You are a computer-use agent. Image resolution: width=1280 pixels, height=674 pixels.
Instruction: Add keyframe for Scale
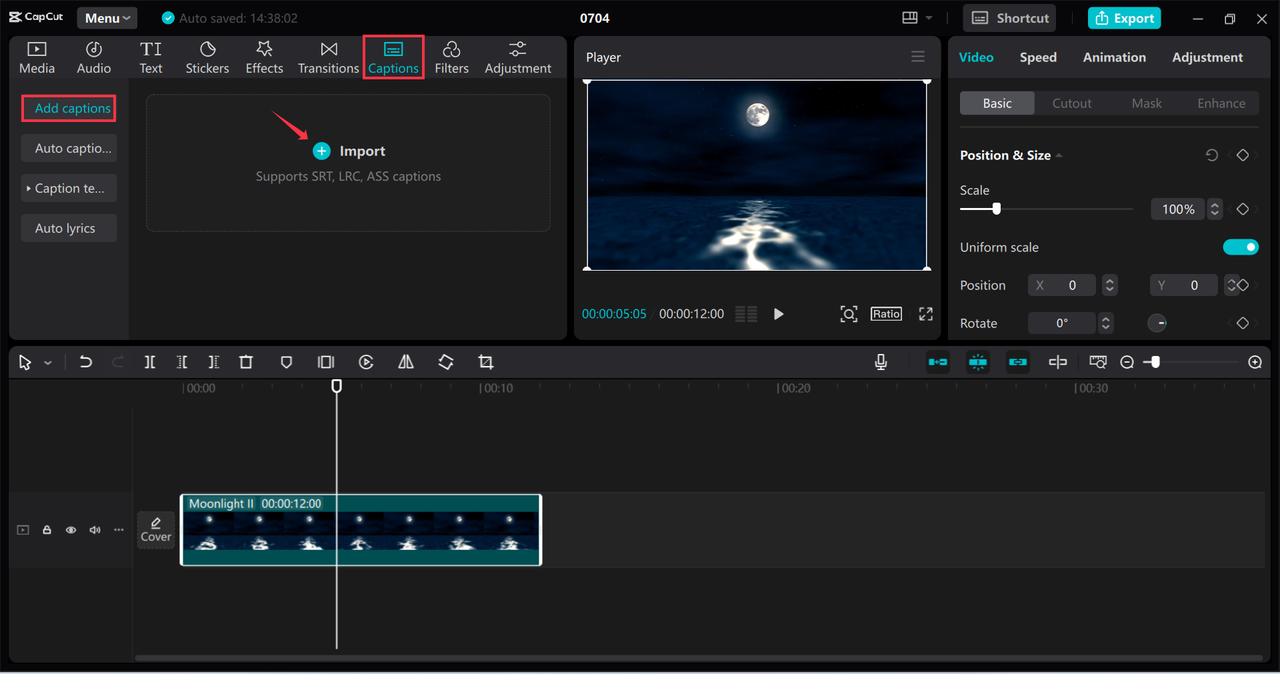point(1243,209)
